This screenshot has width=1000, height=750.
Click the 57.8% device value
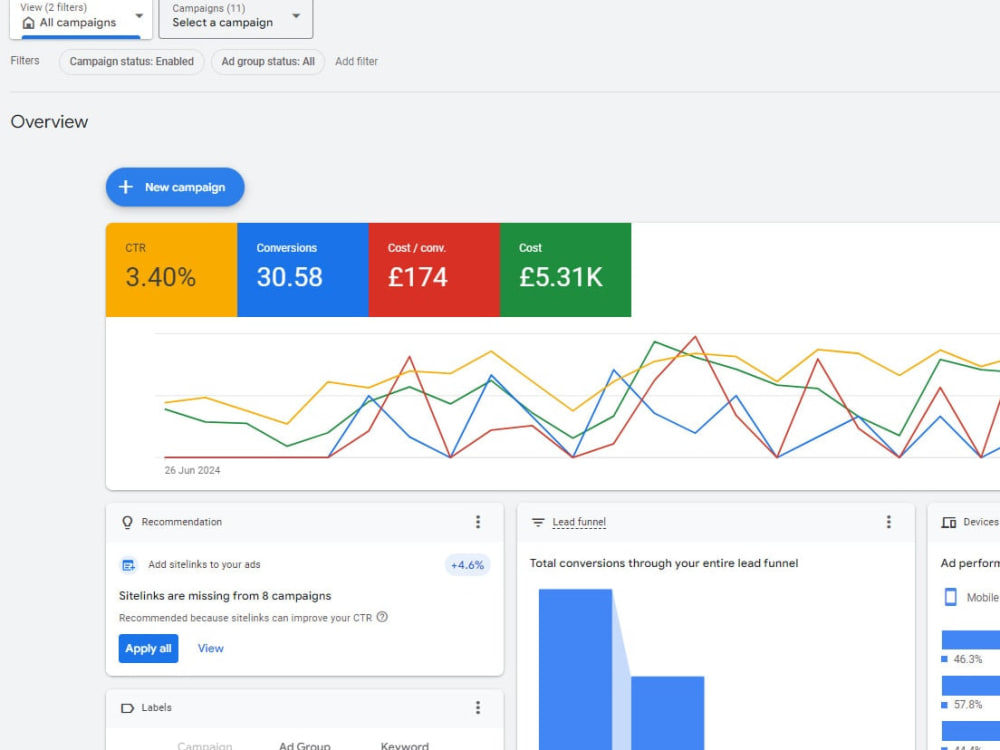[x=967, y=705]
